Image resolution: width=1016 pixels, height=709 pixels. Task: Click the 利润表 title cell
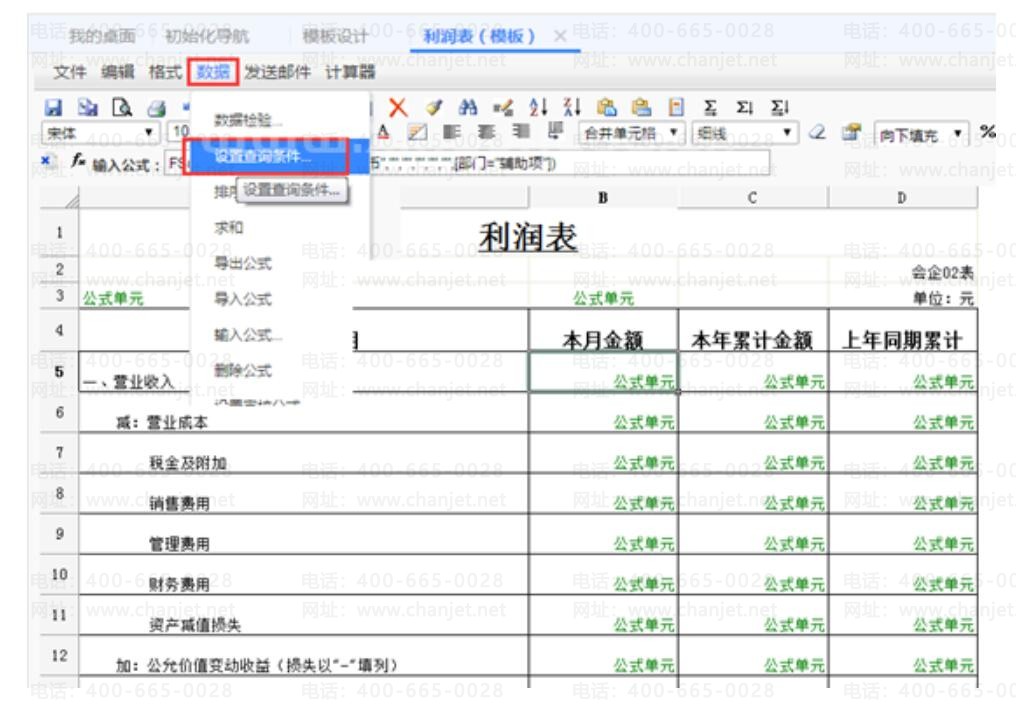coord(527,236)
